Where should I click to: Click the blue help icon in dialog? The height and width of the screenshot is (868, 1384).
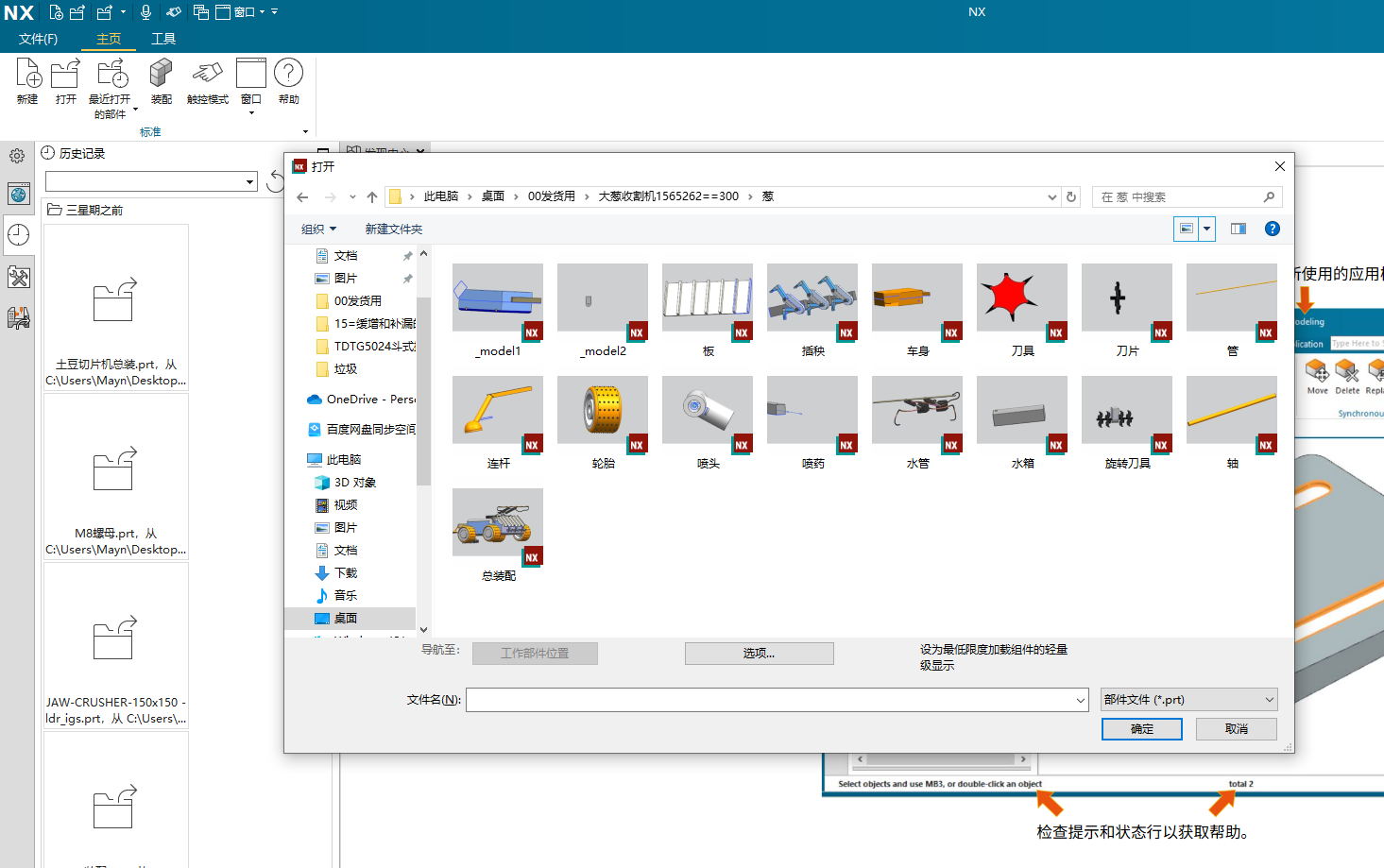click(1273, 229)
